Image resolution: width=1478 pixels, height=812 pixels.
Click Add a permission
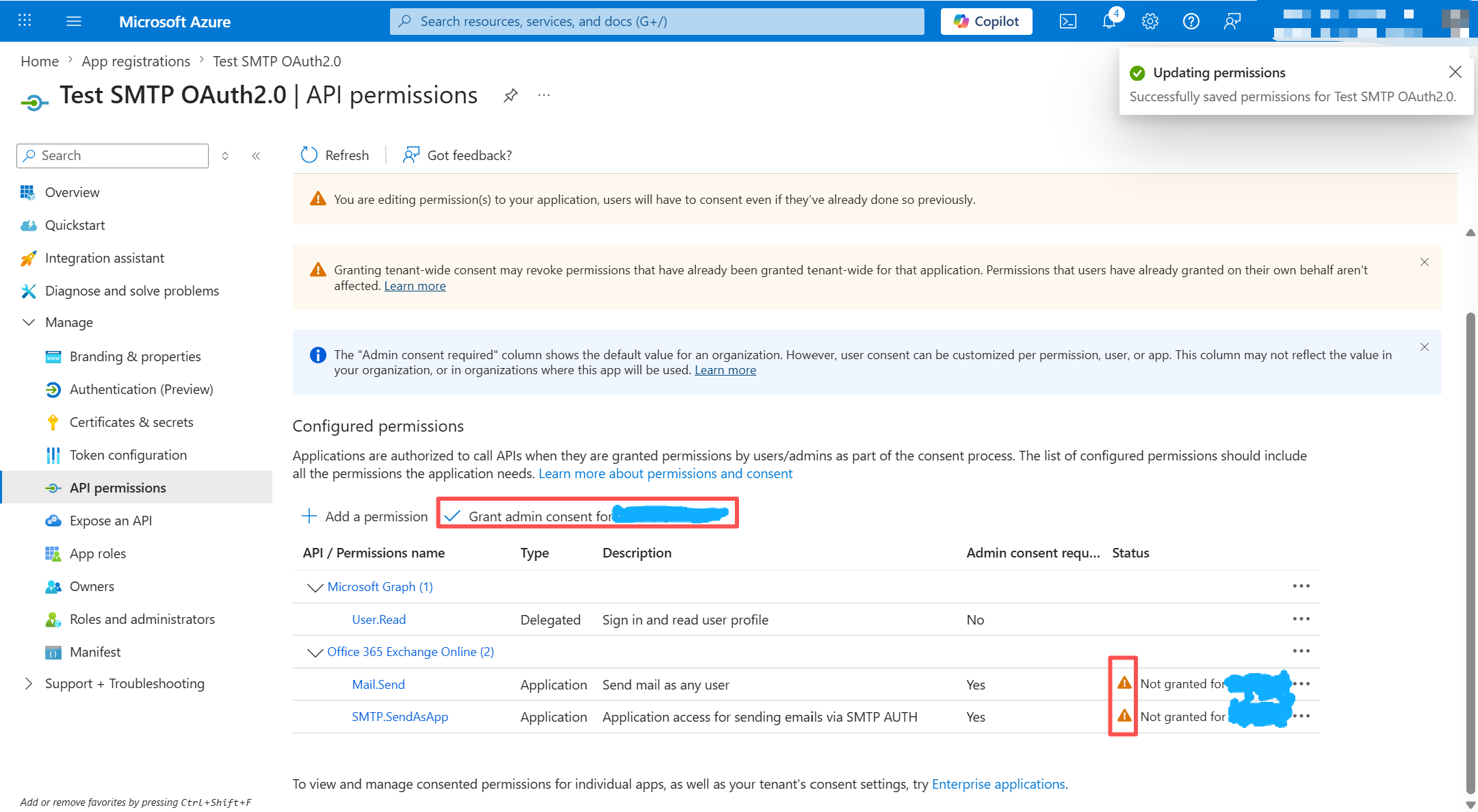point(365,516)
